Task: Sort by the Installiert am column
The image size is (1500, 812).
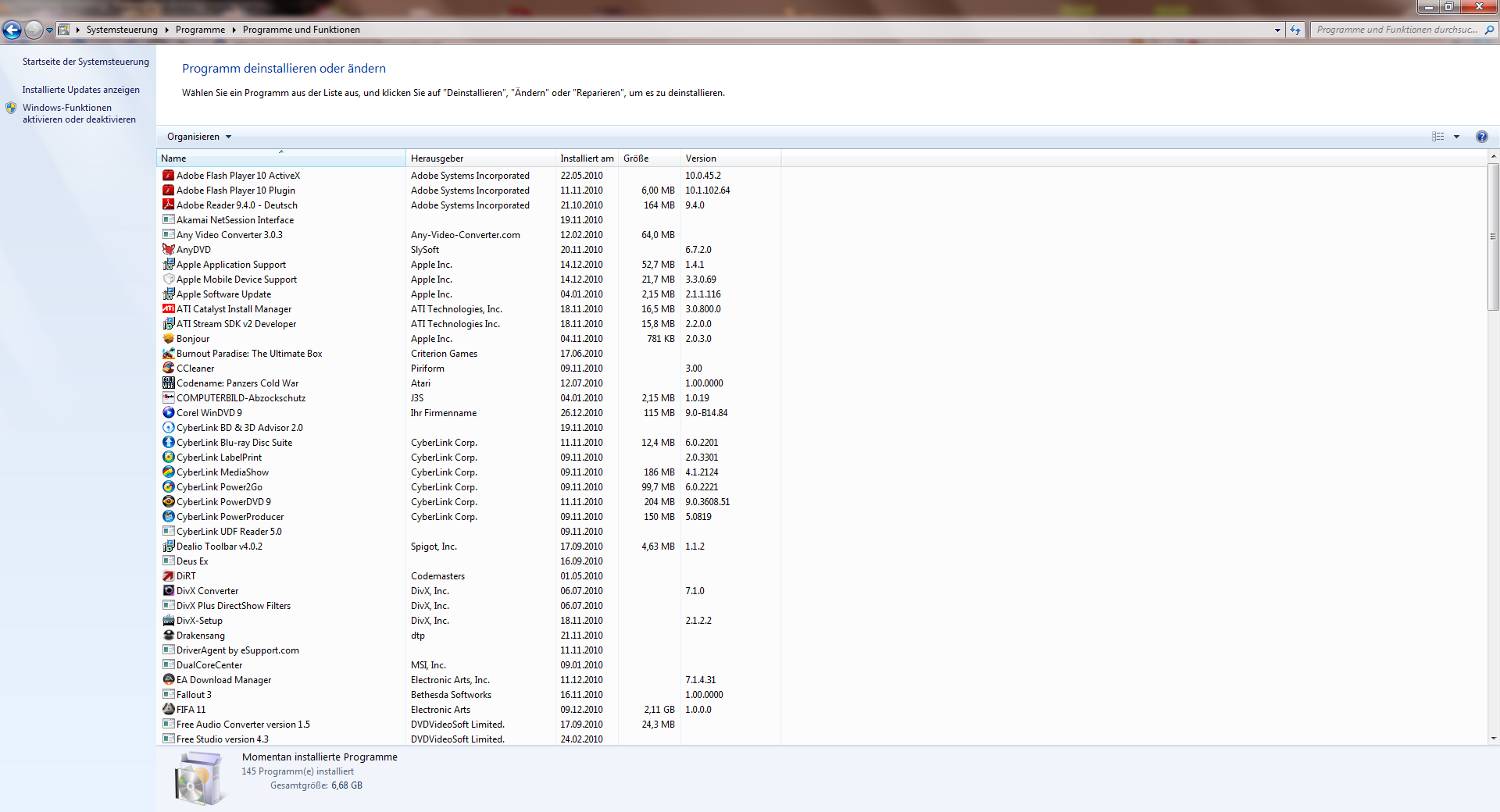Action: click(x=587, y=158)
